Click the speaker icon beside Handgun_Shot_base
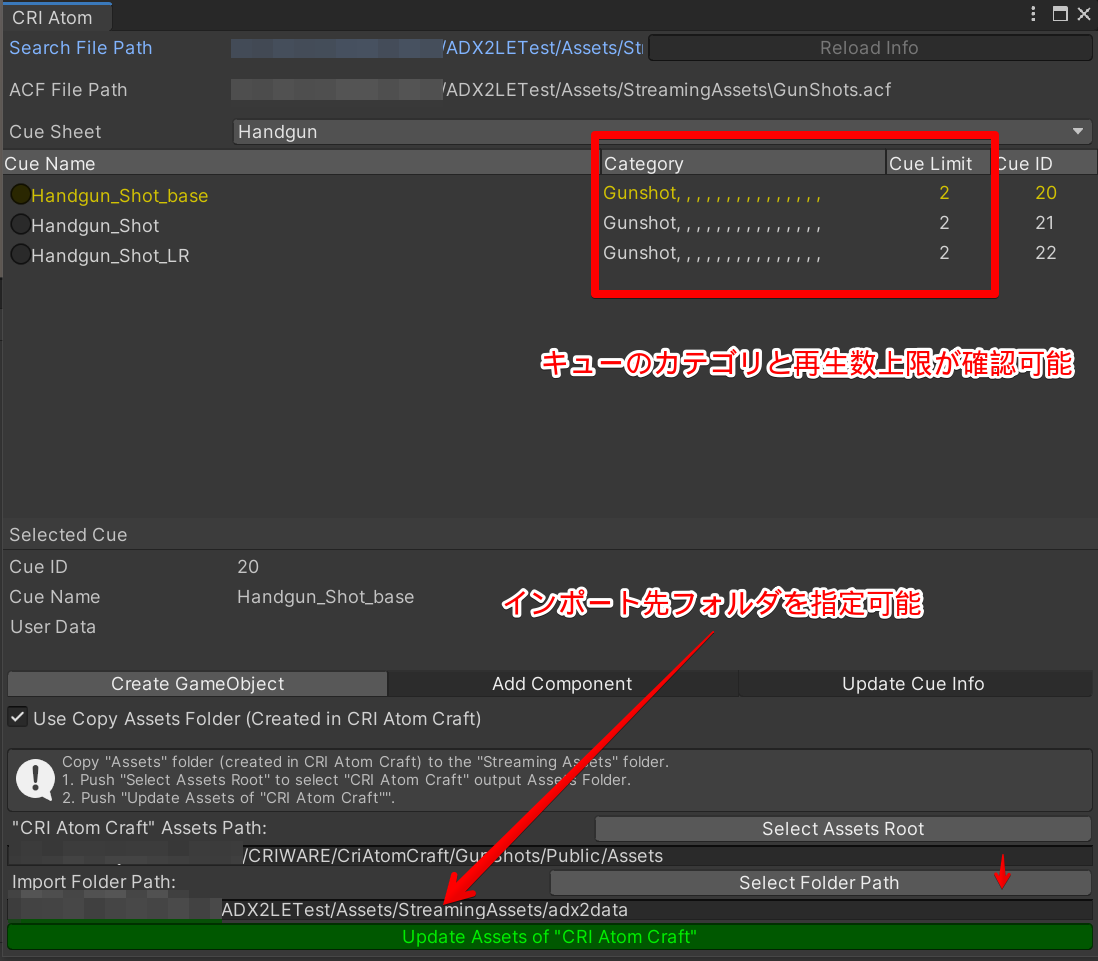The height and width of the screenshot is (961, 1098). point(20,195)
